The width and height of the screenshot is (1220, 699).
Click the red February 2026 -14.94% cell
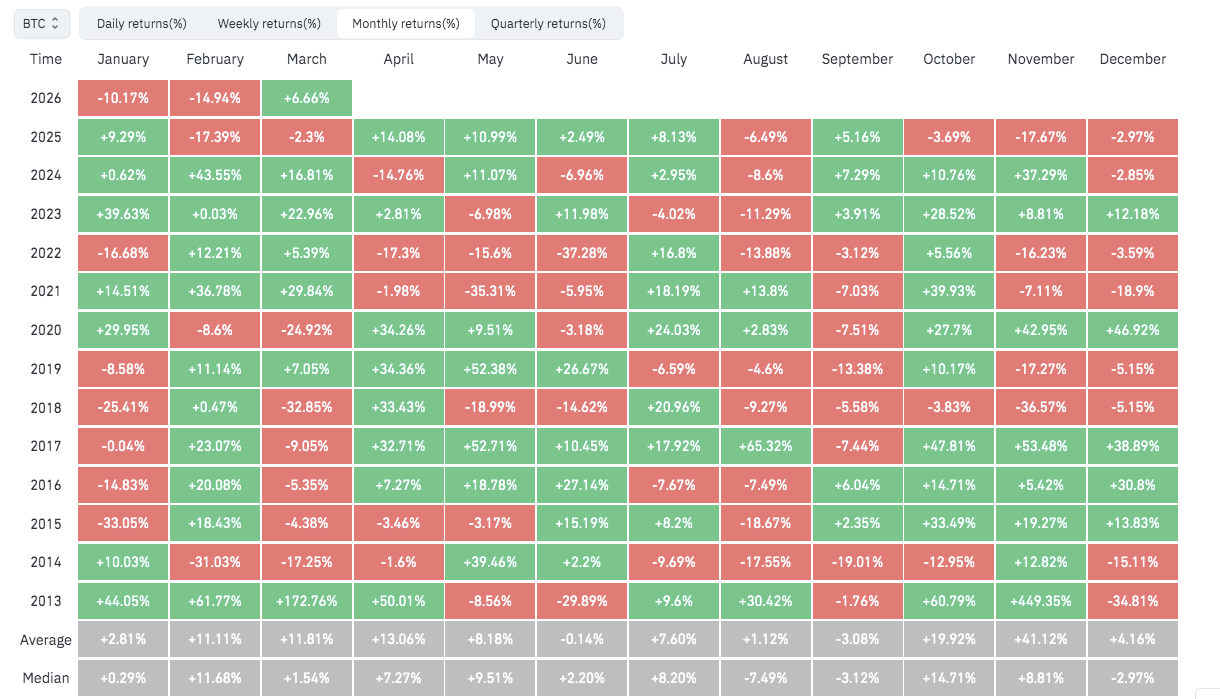(215, 98)
